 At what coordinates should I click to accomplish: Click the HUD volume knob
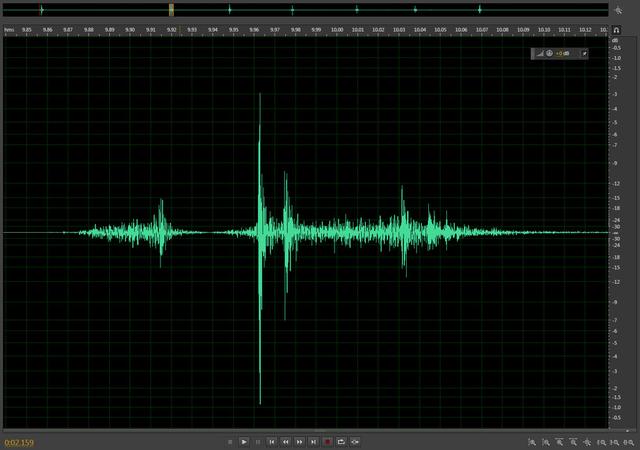(x=549, y=53)
